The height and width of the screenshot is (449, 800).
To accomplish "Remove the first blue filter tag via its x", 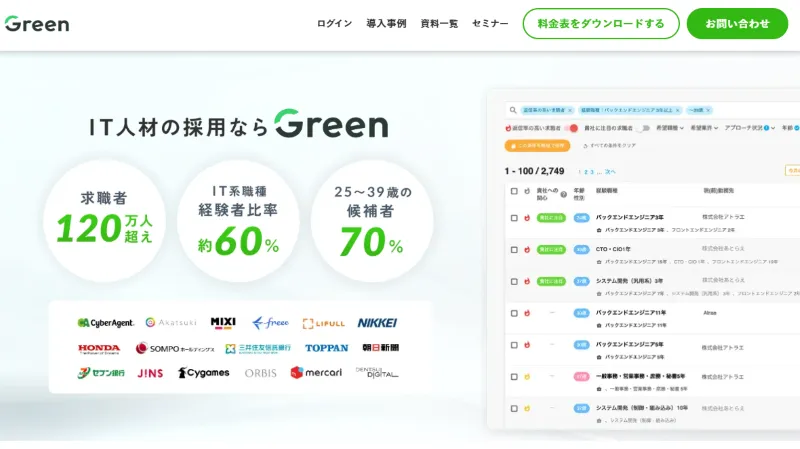I will coord(570,110).
